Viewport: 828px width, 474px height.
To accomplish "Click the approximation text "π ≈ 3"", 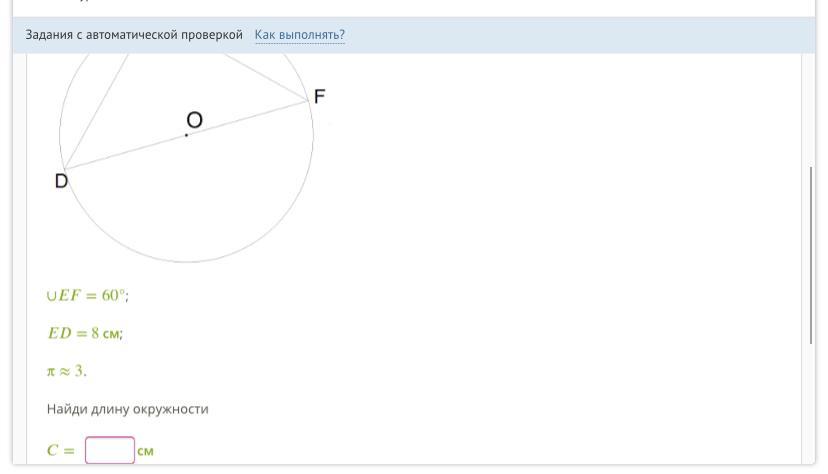I will 66,371.
